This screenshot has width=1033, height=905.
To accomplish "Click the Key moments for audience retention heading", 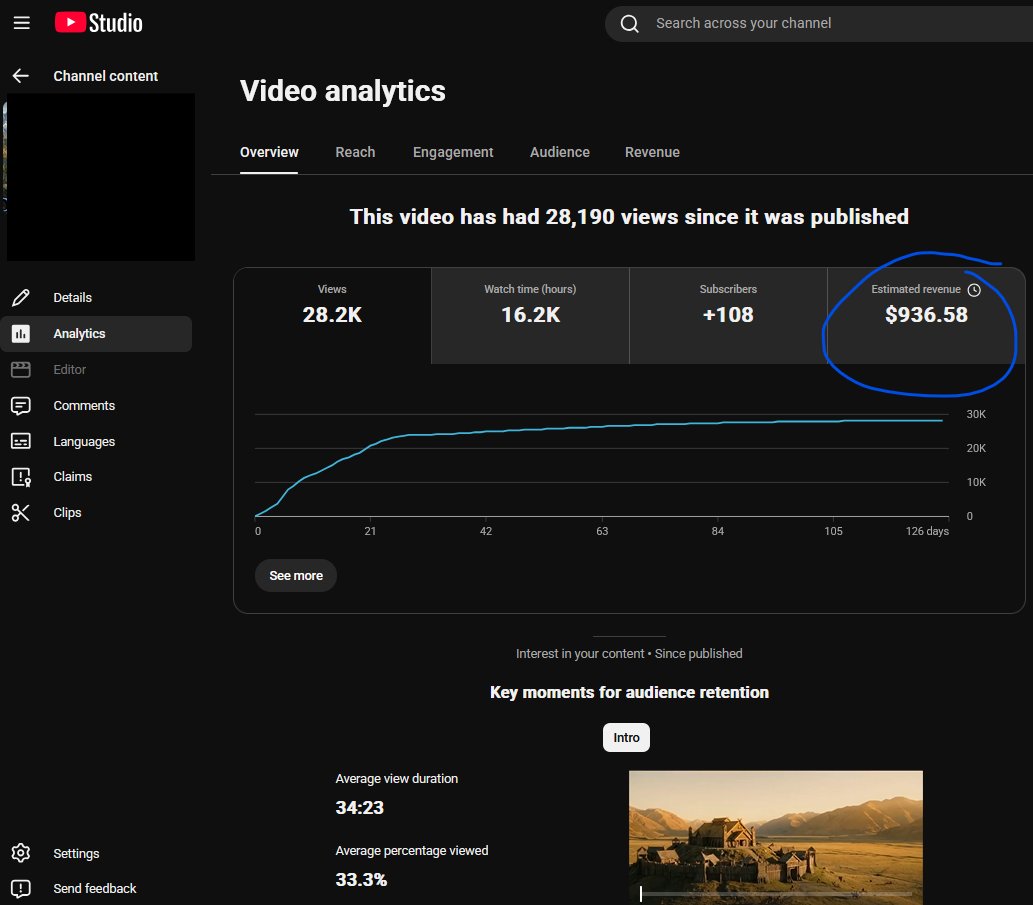I will tap(629, 692).
